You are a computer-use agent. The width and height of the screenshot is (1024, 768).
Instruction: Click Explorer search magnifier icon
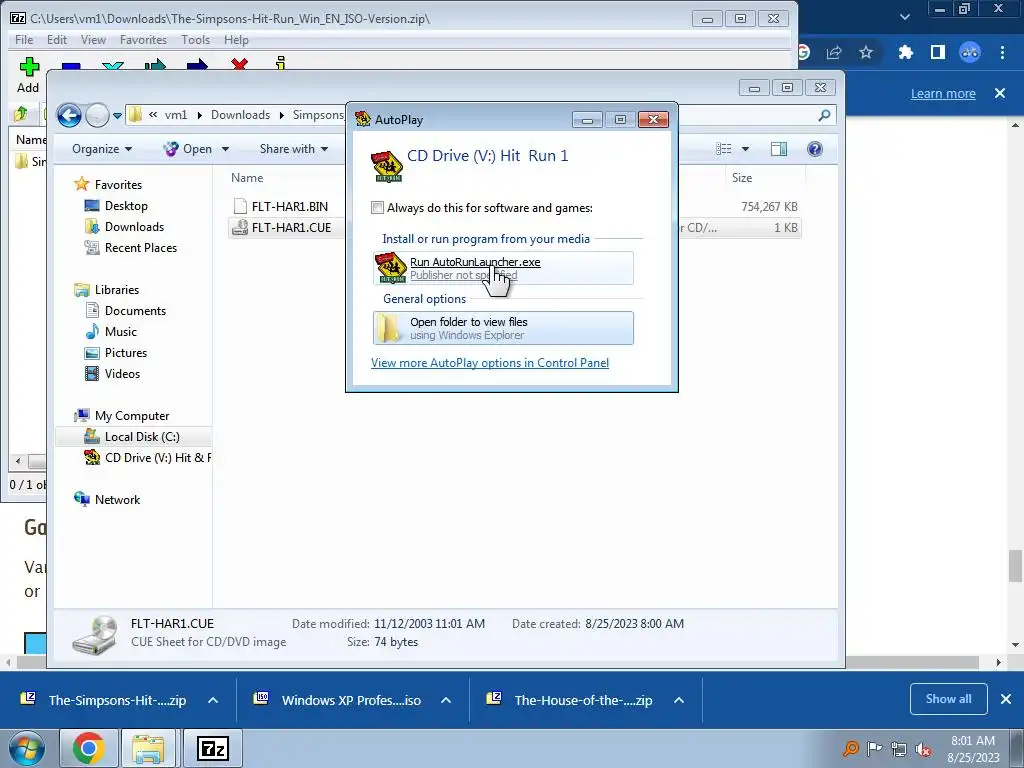(824, 116)
